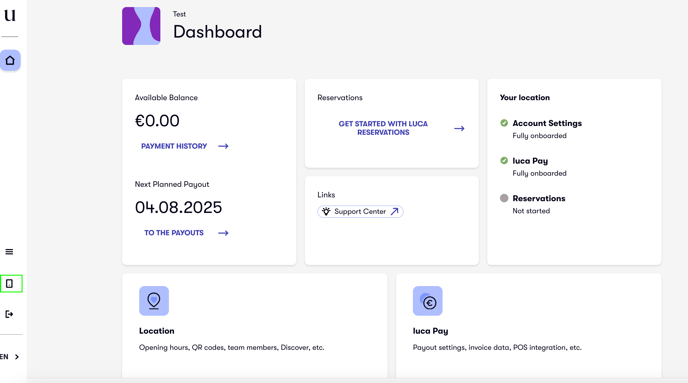This screenshot has width=688, height=383.
Task: Open the luca logo in sidebar
Action: (x=10, y=15)
